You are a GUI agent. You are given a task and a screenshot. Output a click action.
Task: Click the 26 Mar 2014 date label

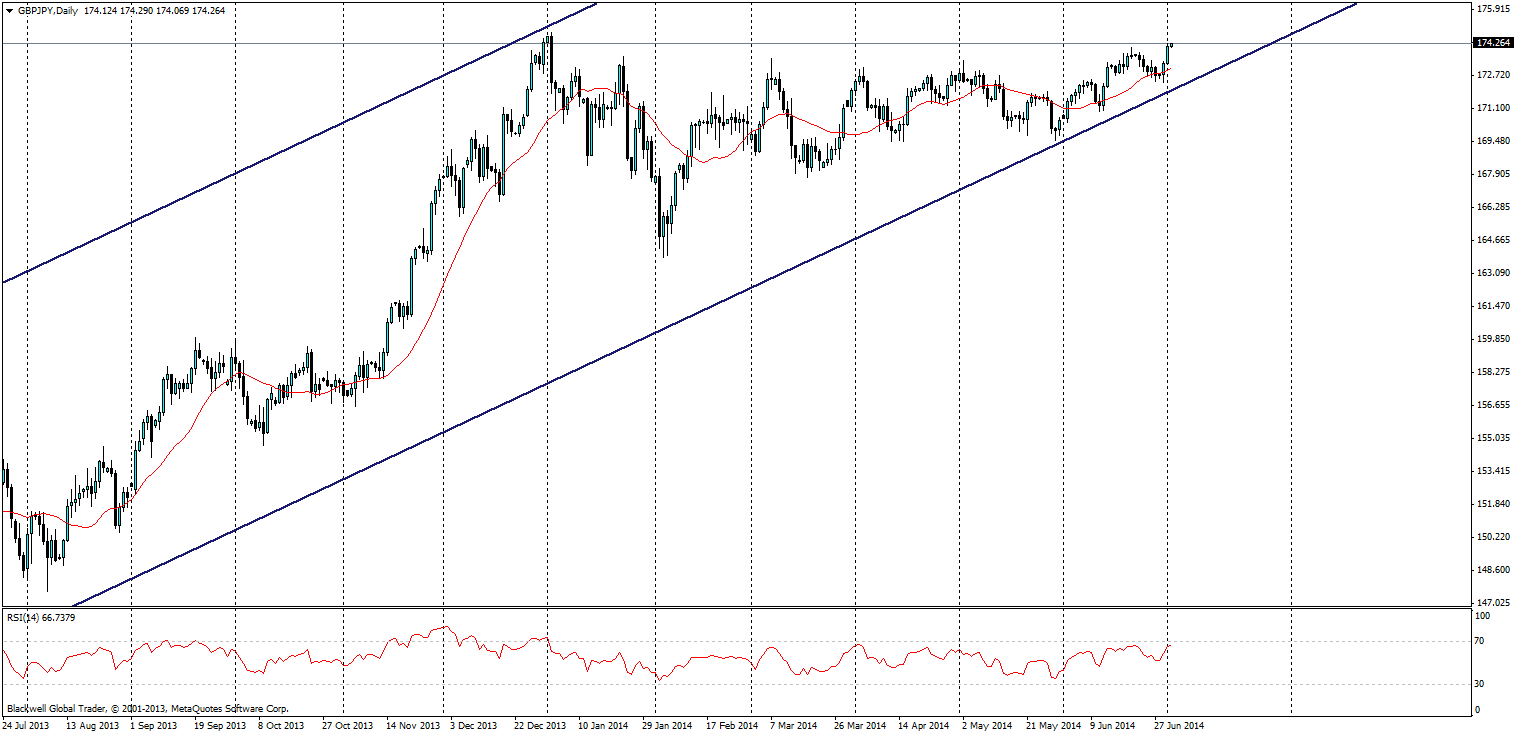862,727
